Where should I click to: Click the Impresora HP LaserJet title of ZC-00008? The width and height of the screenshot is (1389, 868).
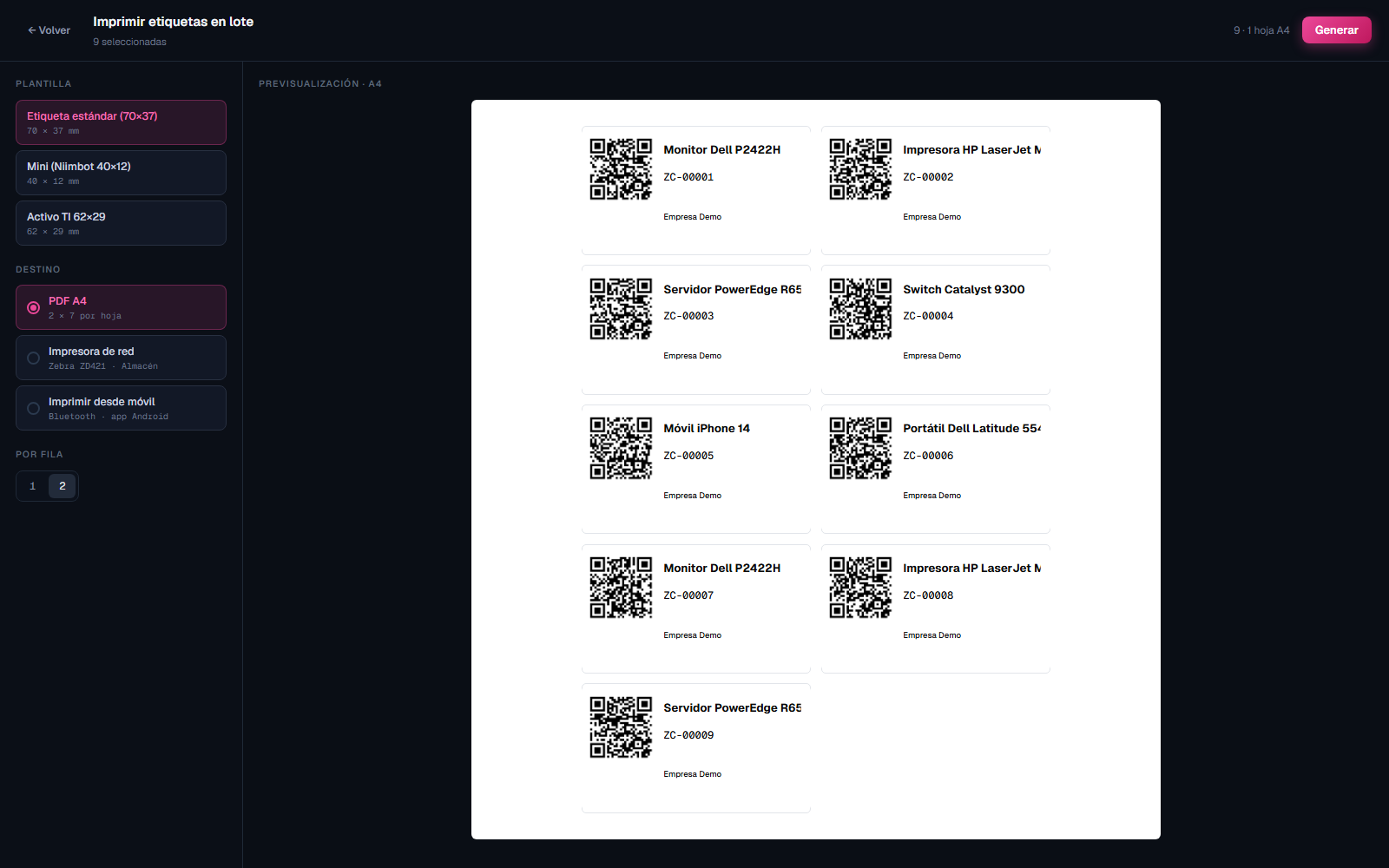[x=971, y=569]
